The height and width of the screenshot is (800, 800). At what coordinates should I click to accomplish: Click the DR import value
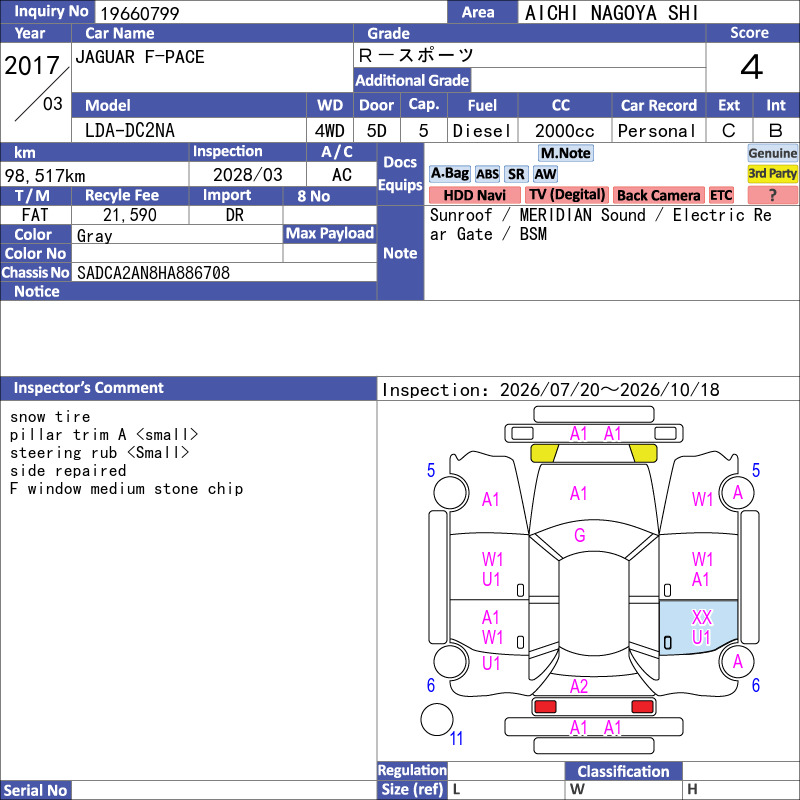(x=235, y=215)
